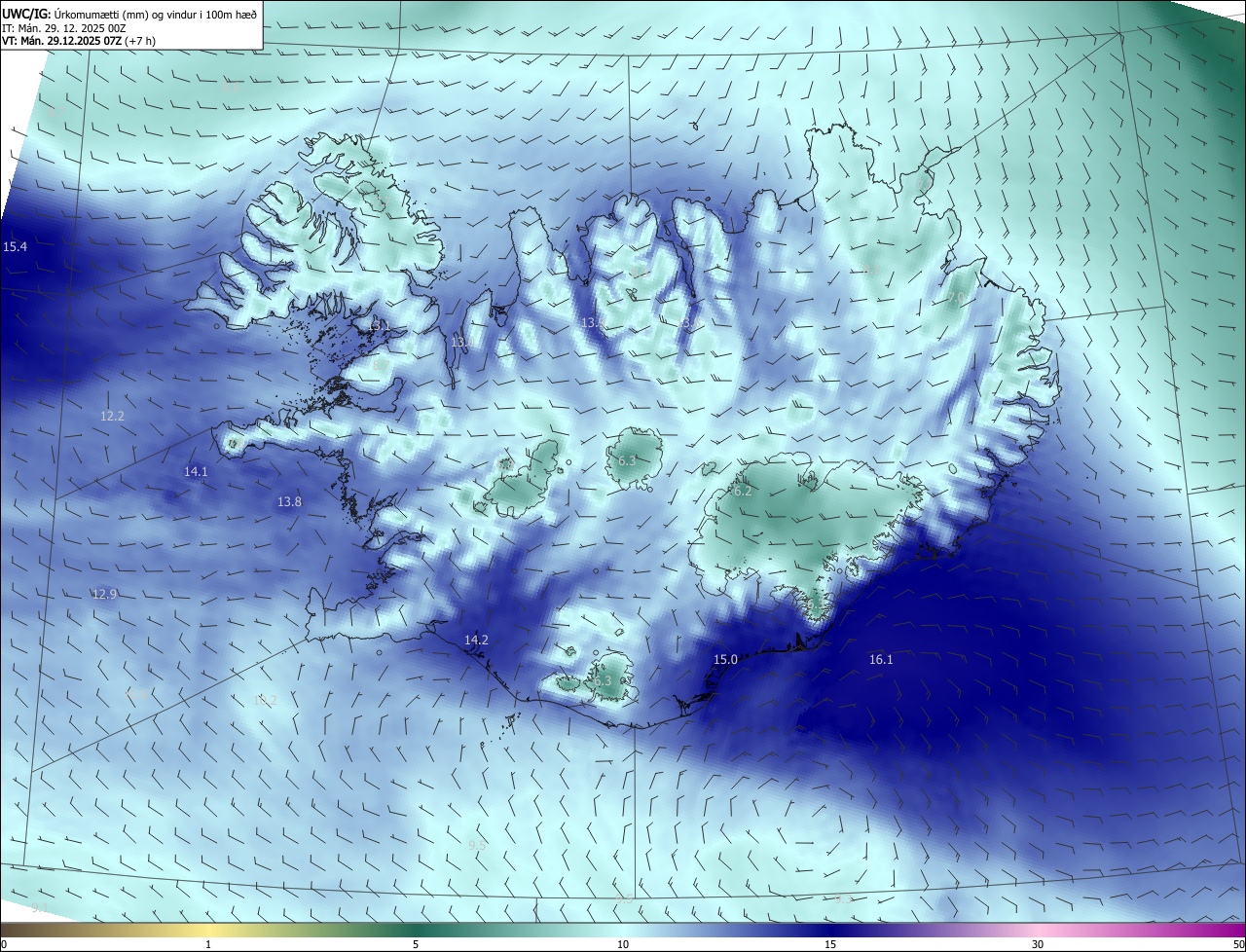
Task: Click the 13.0 value label by the fjord
Action: (462, 342)
